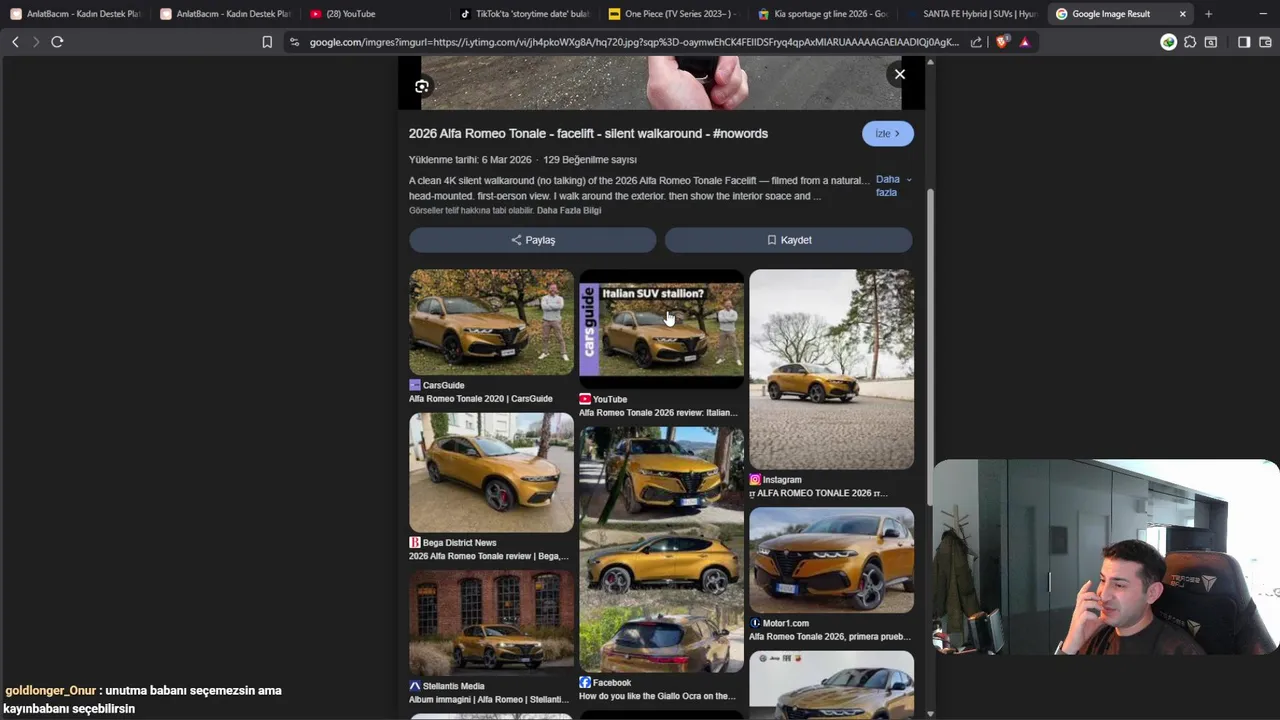Switch to first AnlatBacım tab
Viewport: 1280px width, 720px height.
click(75, 14)
